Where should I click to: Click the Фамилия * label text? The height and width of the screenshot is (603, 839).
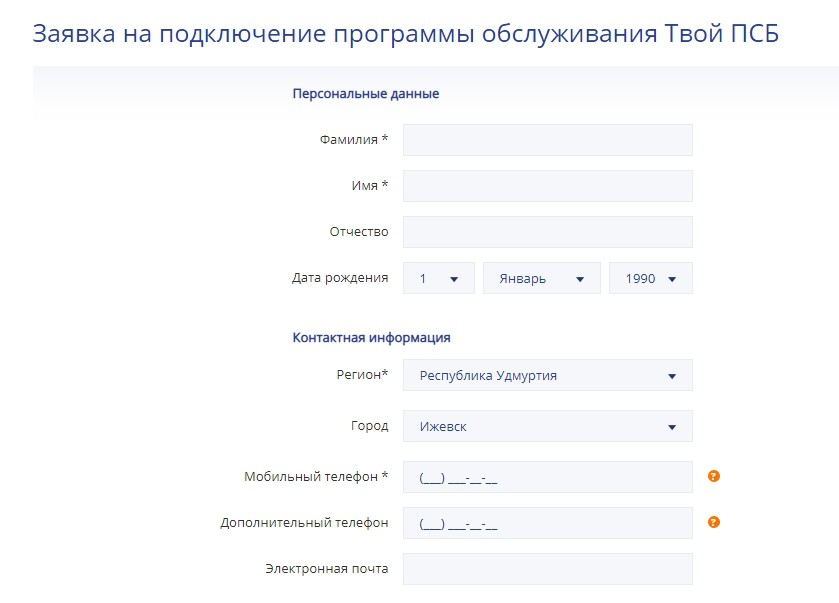[x=353, y=140]
